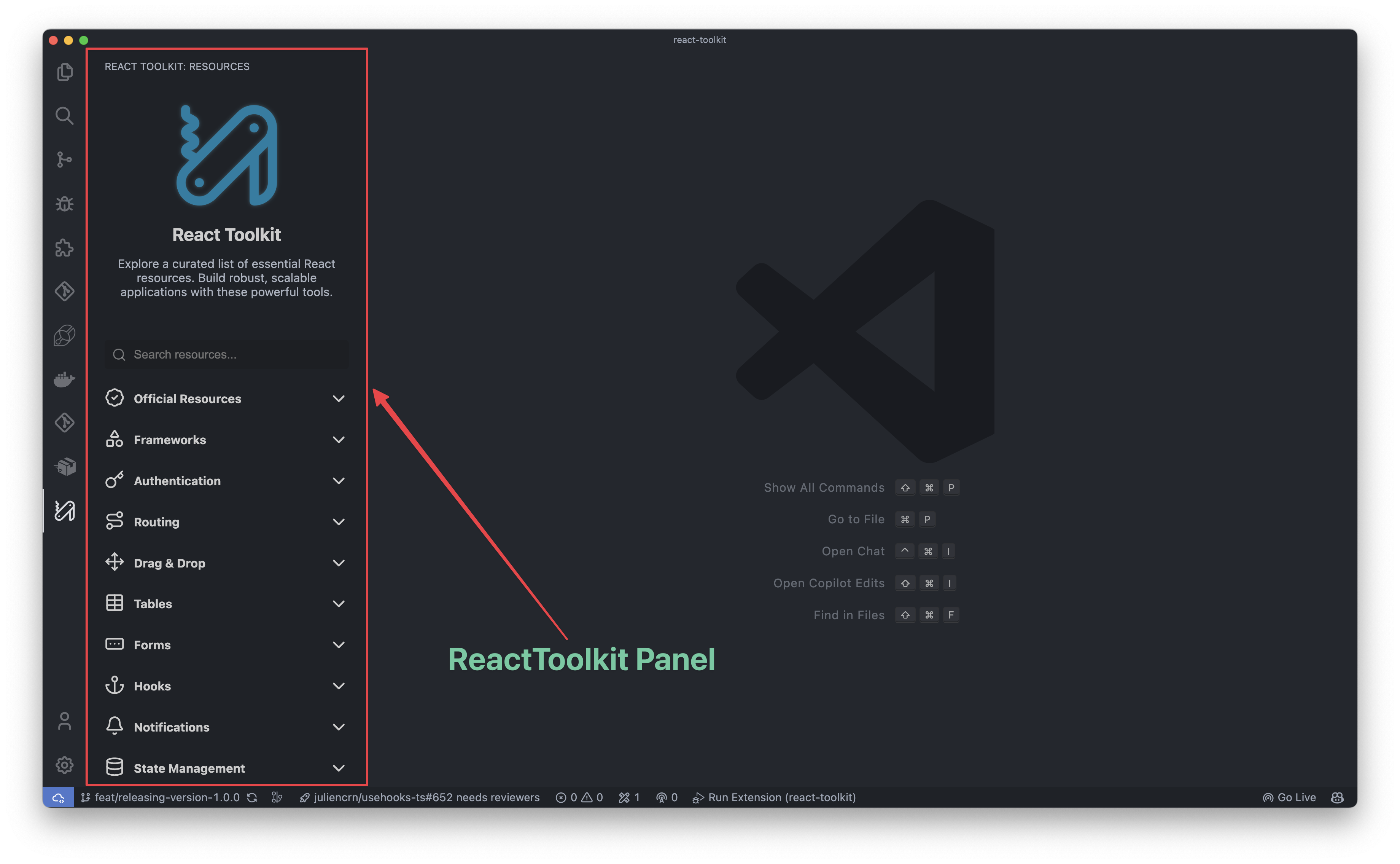Viewport: 1400px width, 864px height.
Task: Open juliencrn/usehooks-ts#652 needs reviewers link
Action: pyautogui.click(x=419, y=798)
